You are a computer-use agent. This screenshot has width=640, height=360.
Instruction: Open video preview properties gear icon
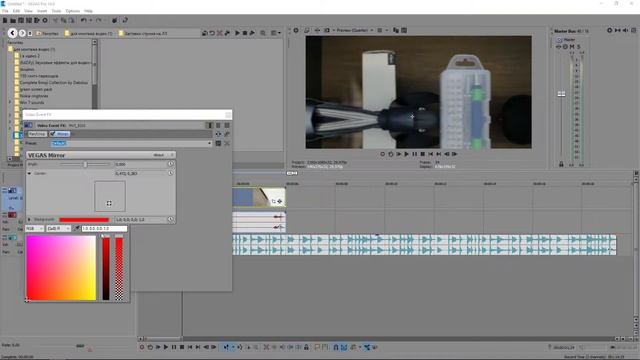point(296,30)
